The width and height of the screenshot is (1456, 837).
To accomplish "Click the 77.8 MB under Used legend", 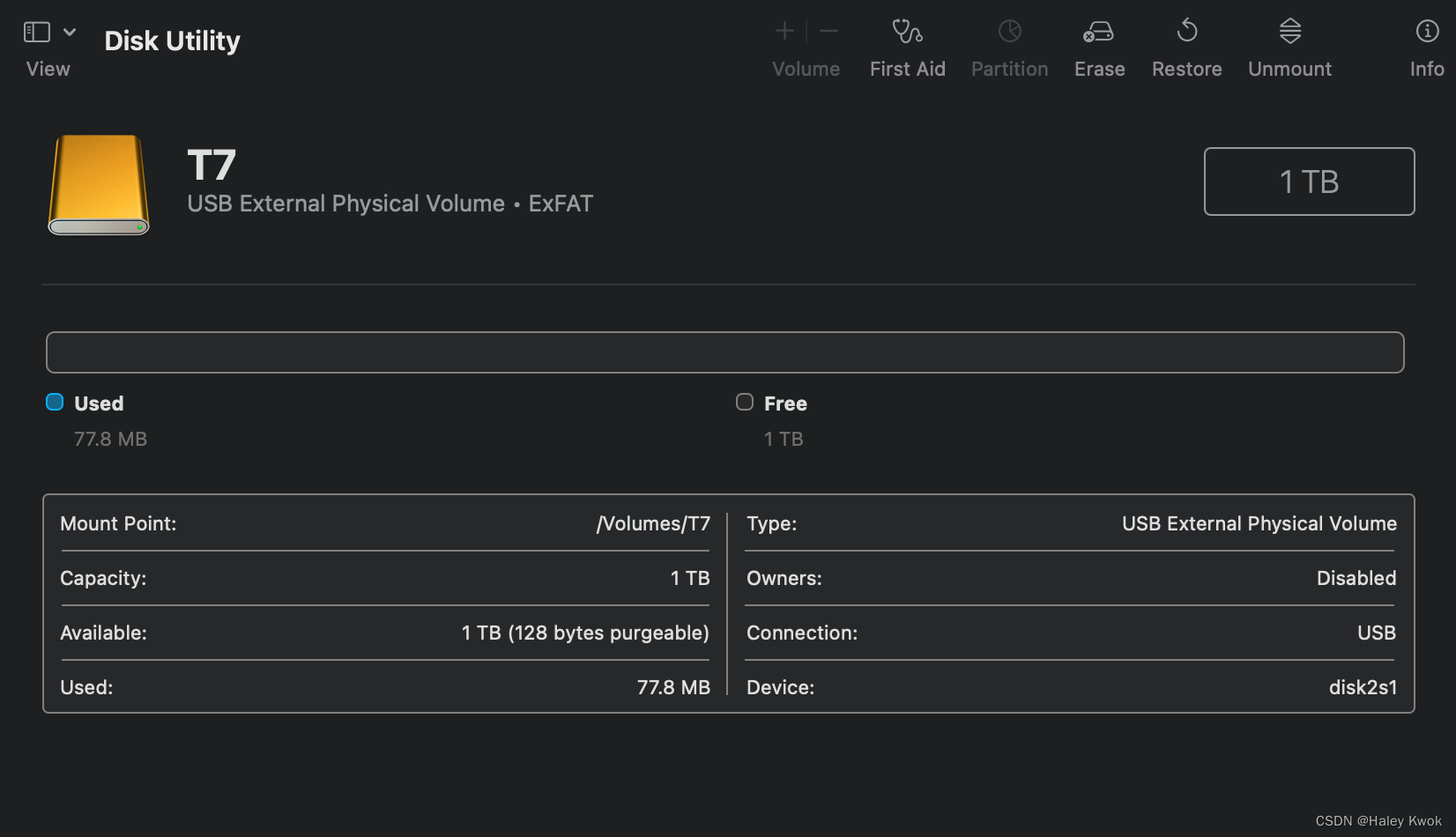I will pyautogui.click(x=110, y=439).
